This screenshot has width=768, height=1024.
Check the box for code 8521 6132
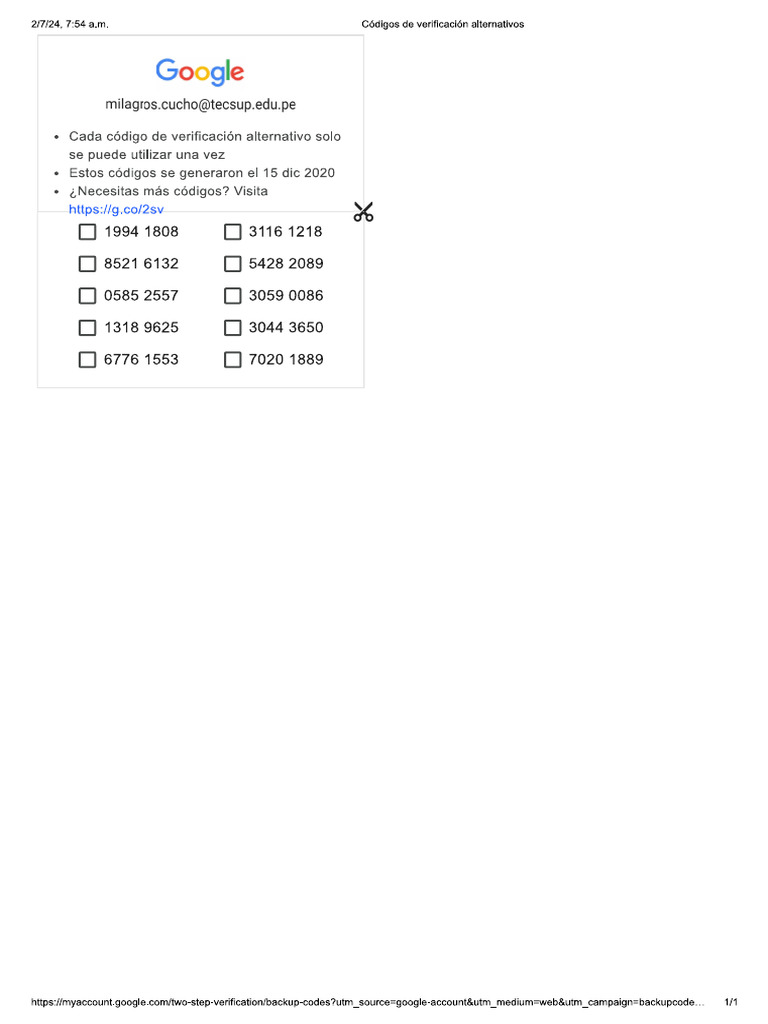tap(88, 264)
